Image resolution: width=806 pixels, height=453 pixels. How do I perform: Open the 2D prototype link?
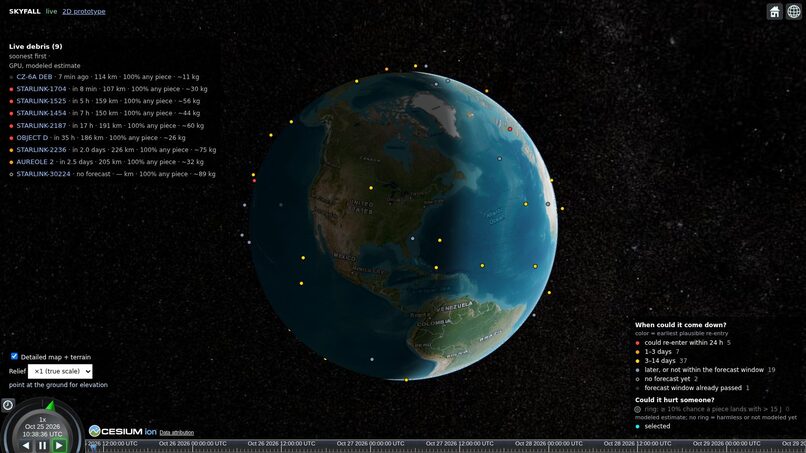point(84,11)
